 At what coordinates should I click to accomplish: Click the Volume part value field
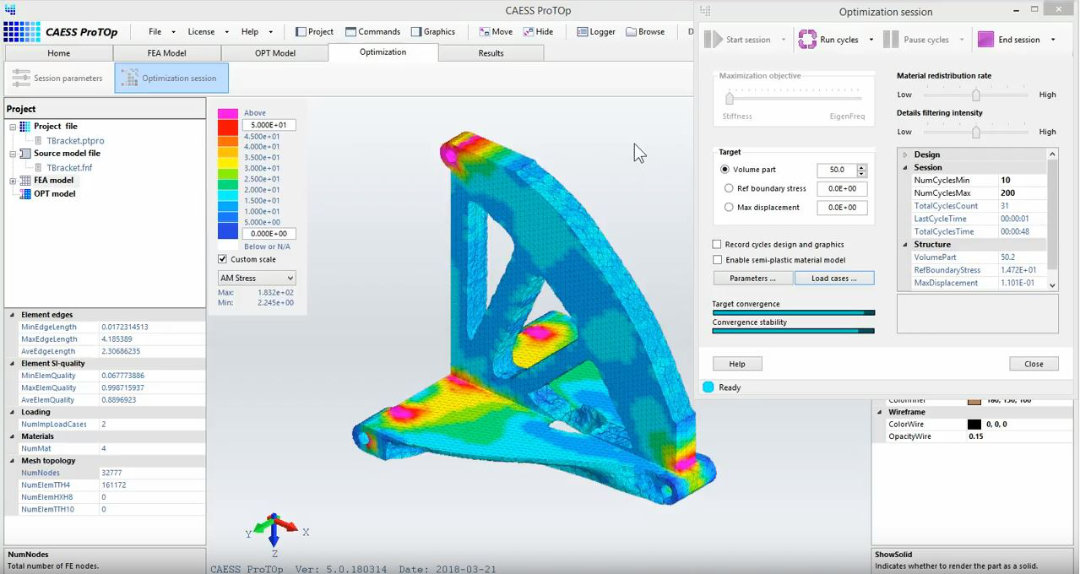click(835, 170)
